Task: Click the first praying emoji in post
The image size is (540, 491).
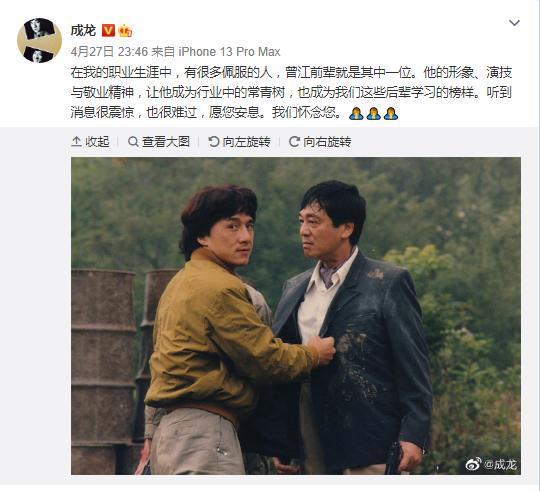Action: (356, 113)
